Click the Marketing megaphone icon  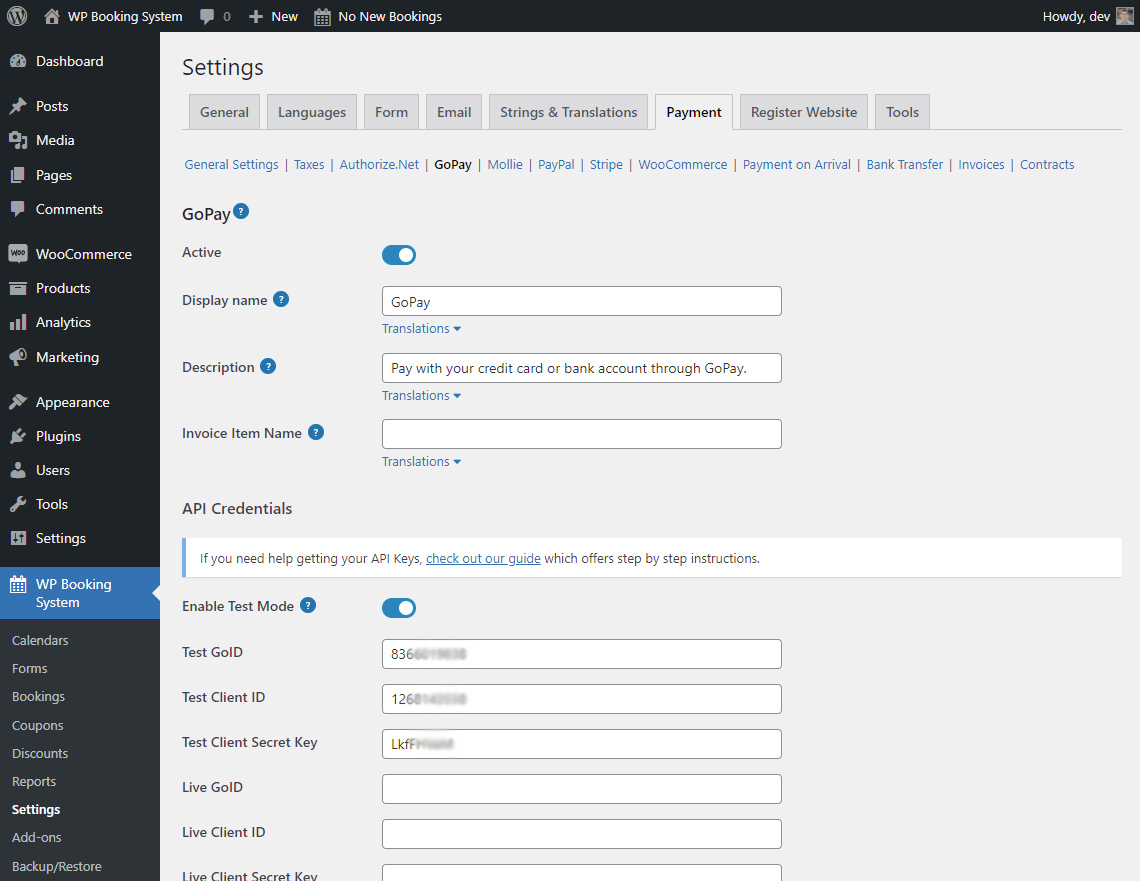[18, 357]
